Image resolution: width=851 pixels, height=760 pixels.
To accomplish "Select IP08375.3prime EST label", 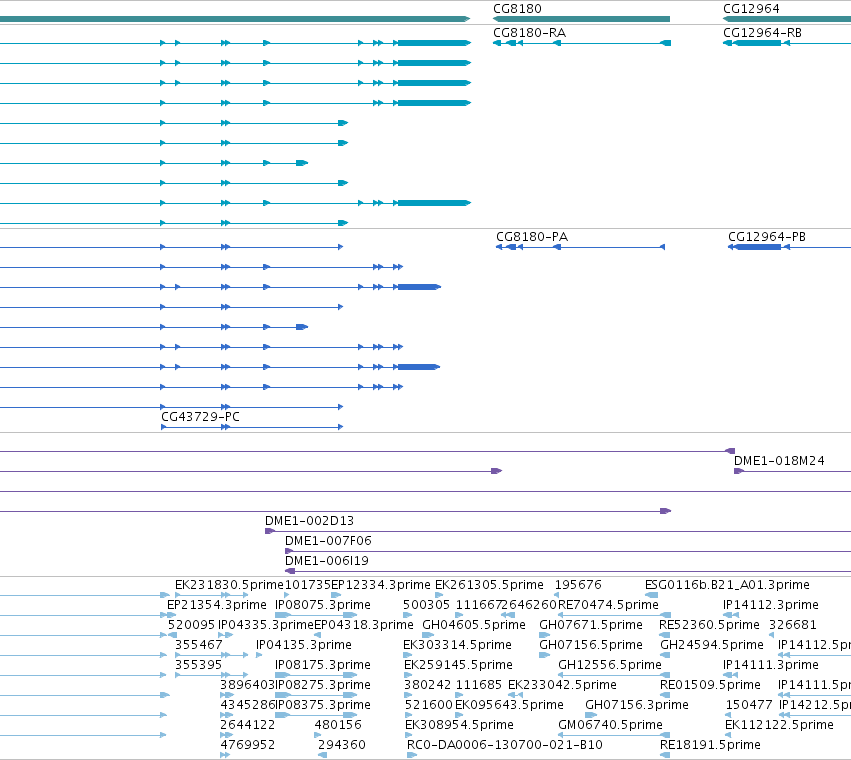I will pos(323,705).
